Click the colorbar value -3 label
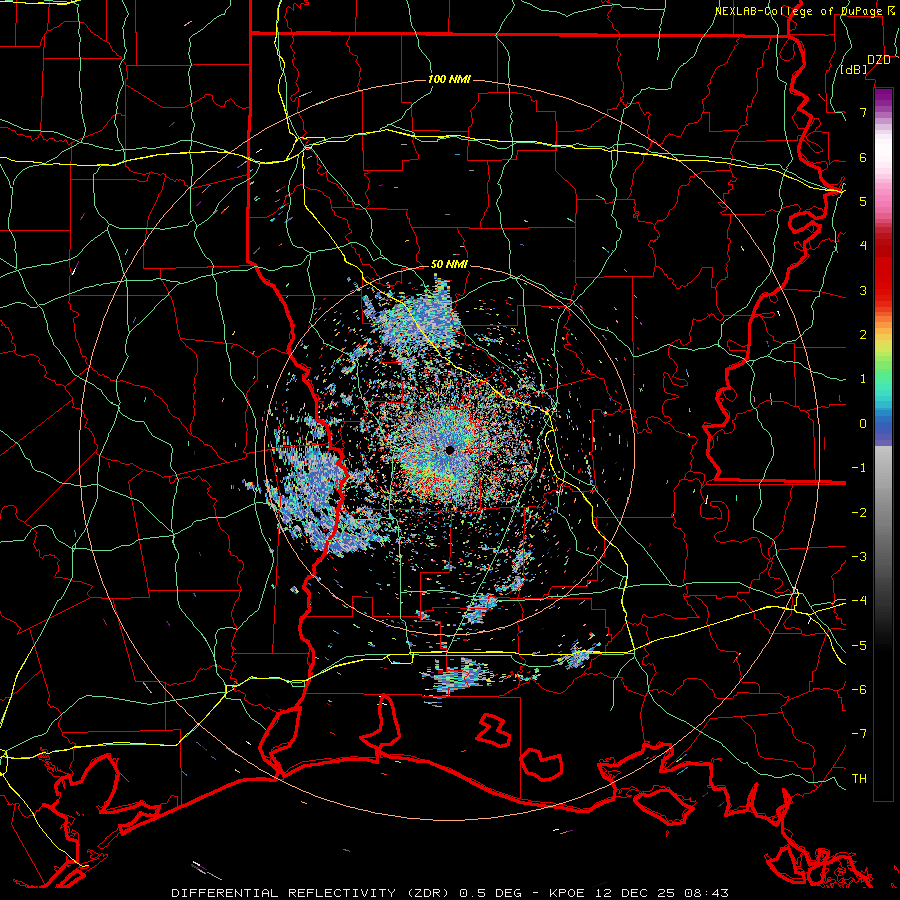 [x=859, y=557]
